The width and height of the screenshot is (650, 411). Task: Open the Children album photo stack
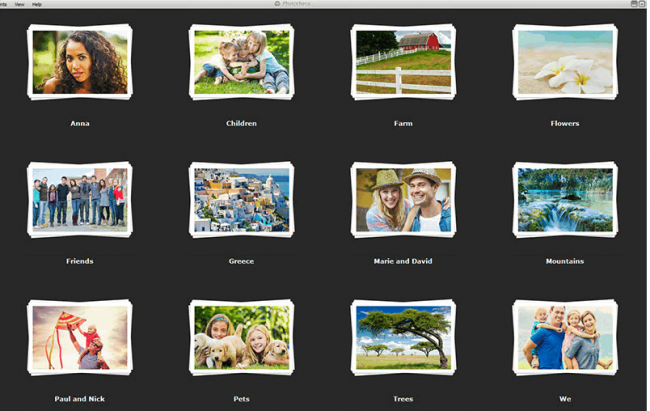[x=241, y=62]
